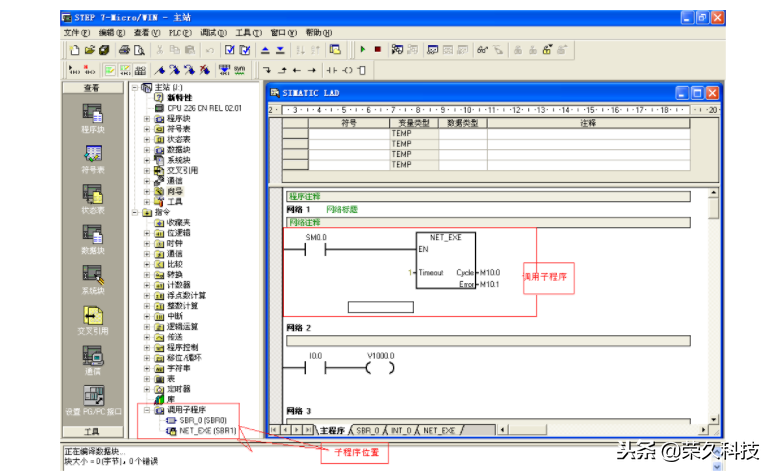This screenshot has height=474, width=773.
Task: Open the 工具(T) menu
Action: point(248,33)
